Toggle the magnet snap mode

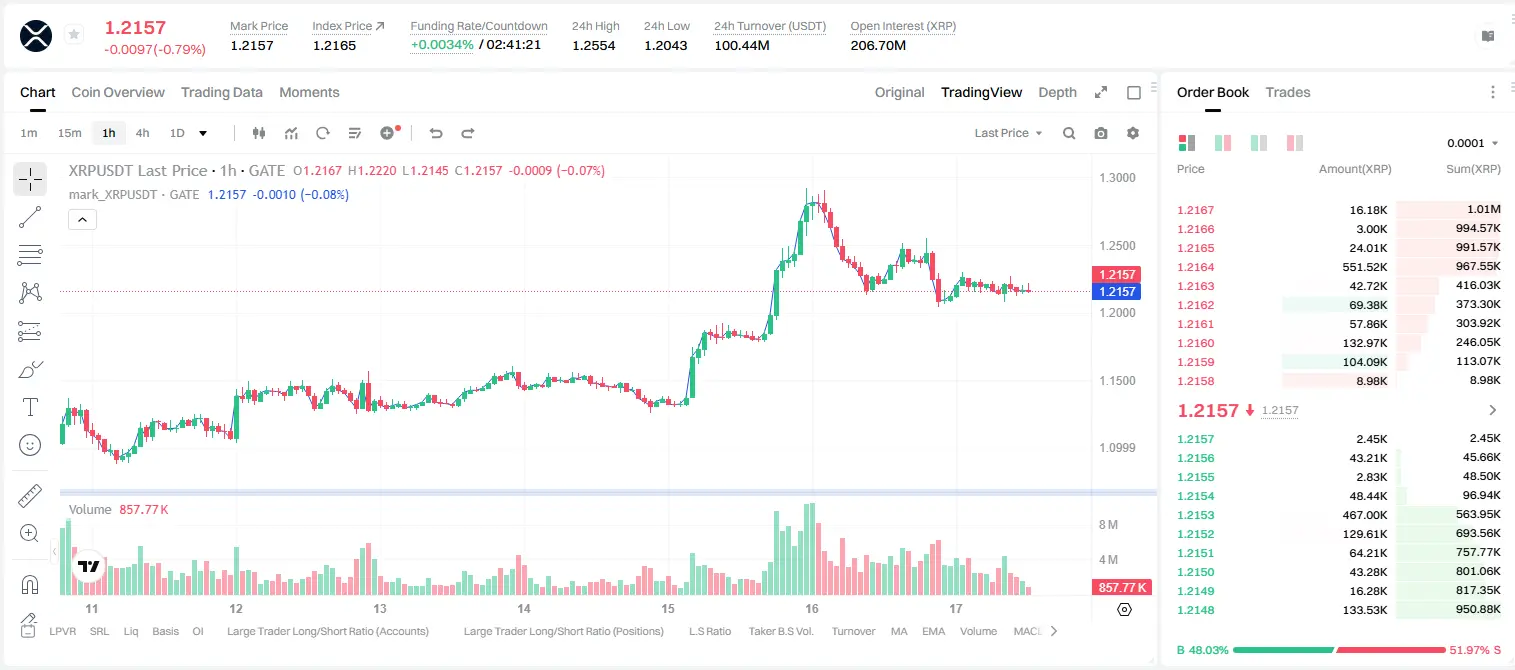pos(30,585)
